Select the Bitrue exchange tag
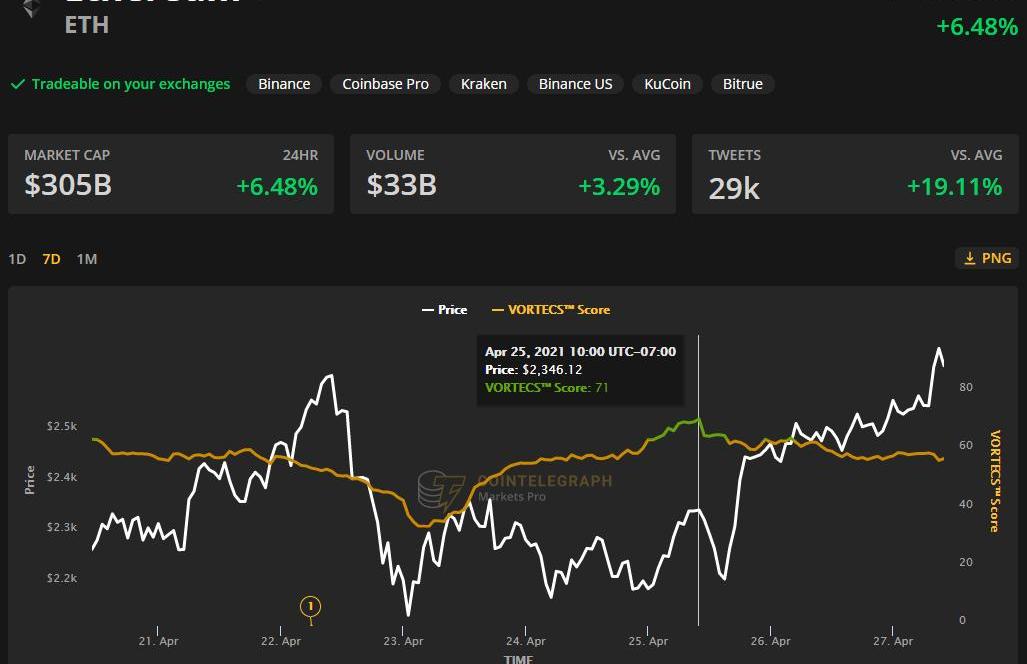 point(742,84)
